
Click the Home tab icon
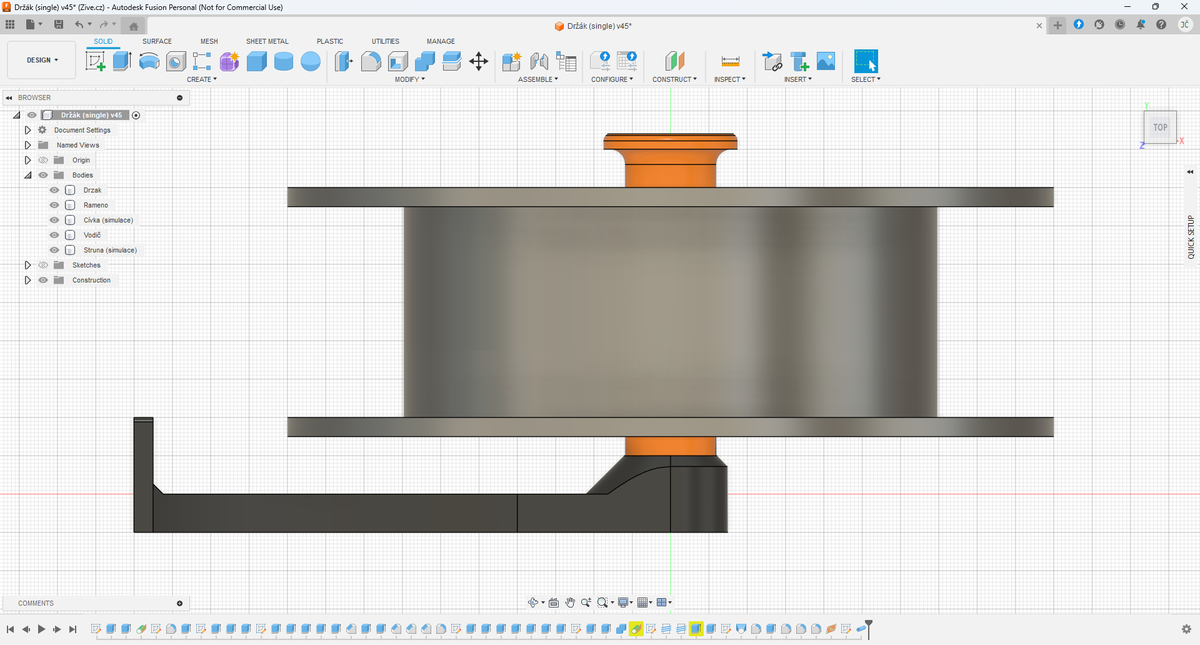(x=134, y=26)
